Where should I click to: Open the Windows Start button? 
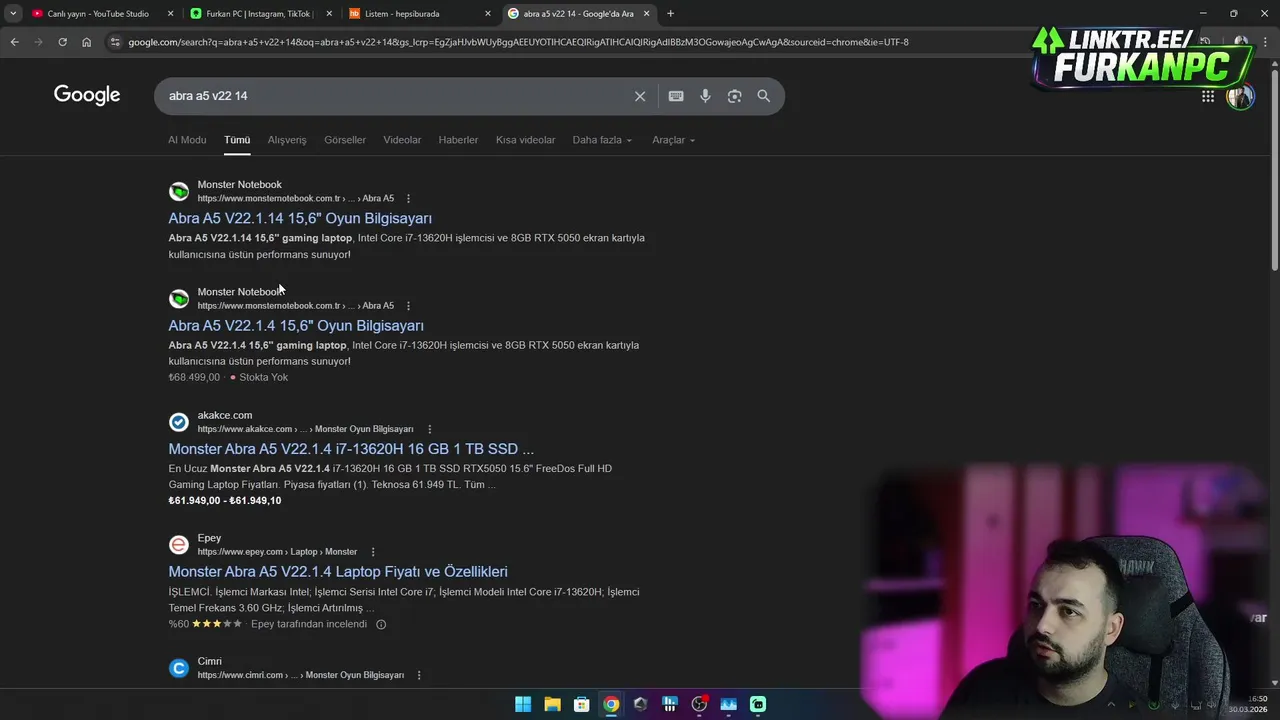point(523,704)
